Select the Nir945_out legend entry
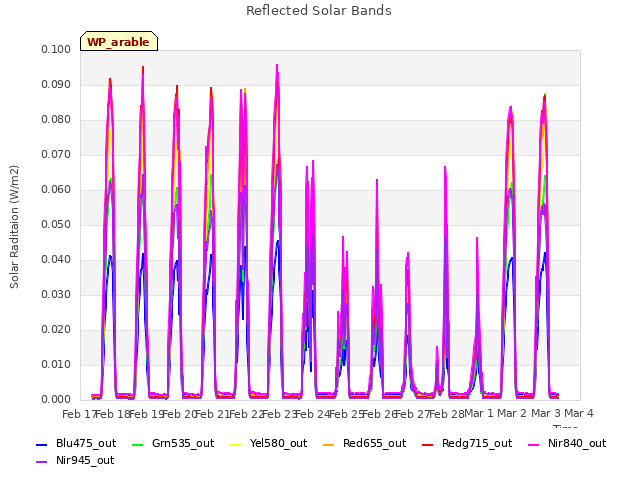 75,460
